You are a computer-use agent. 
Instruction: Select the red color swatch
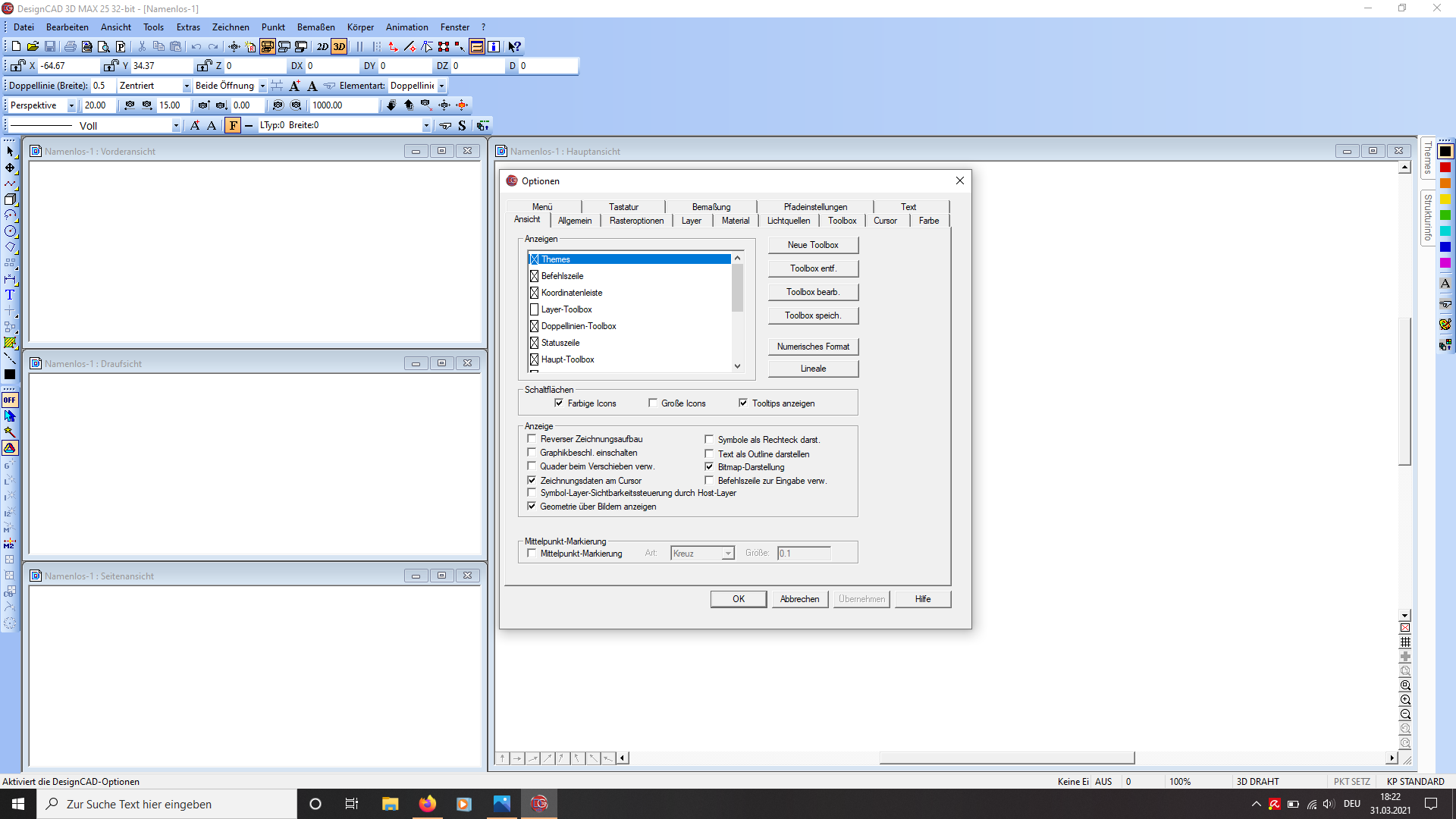1445,168
